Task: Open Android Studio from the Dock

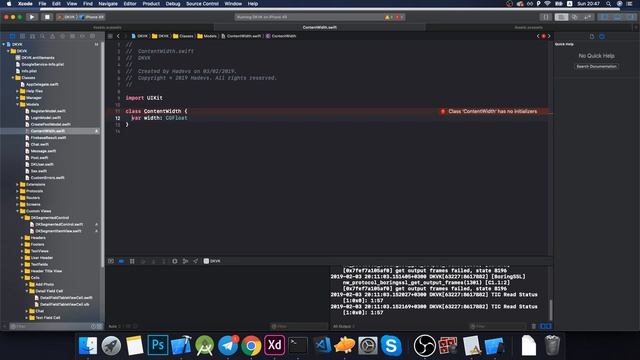Action: 204,345
